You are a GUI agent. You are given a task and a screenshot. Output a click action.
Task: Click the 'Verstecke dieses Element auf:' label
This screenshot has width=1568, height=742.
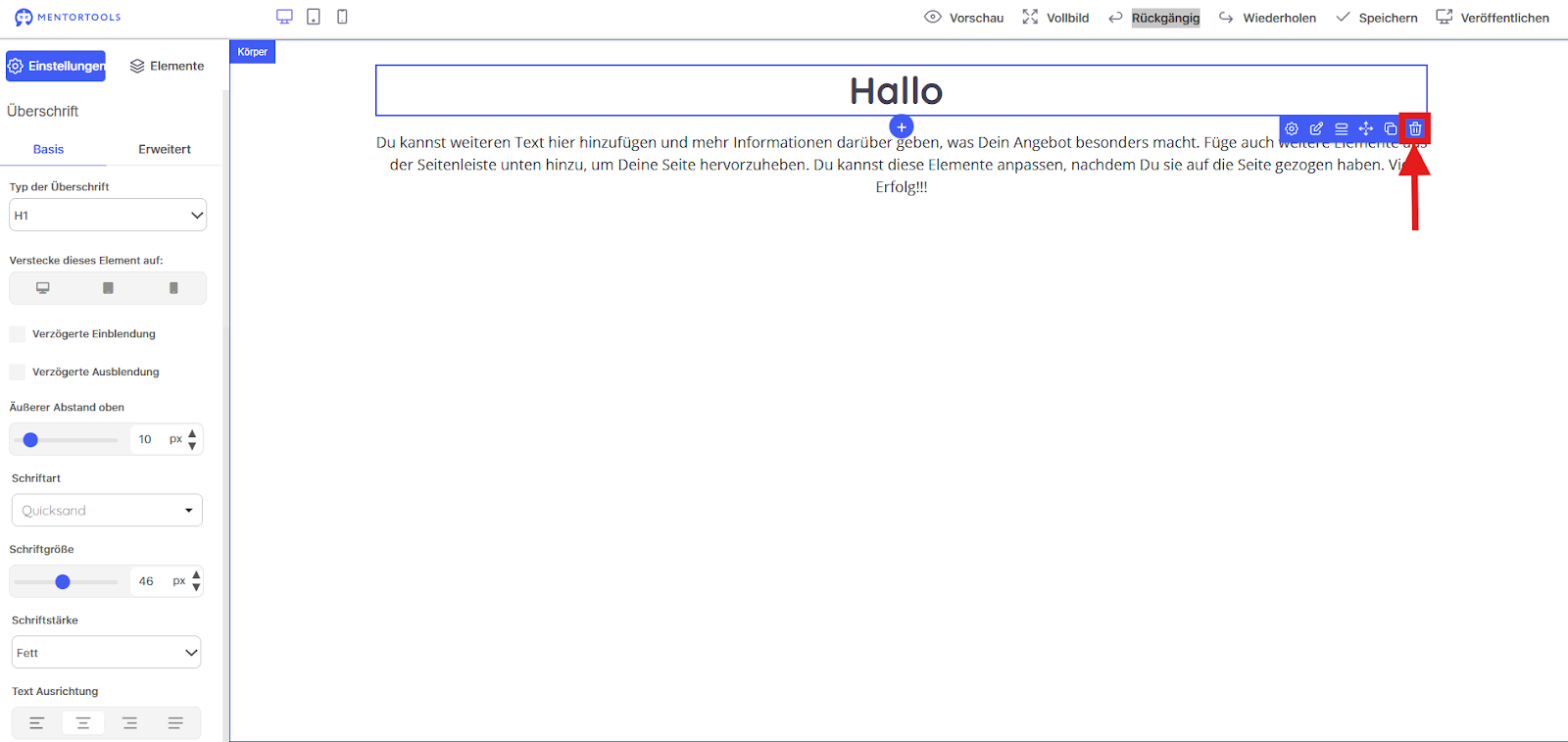(x=86, y=261)
